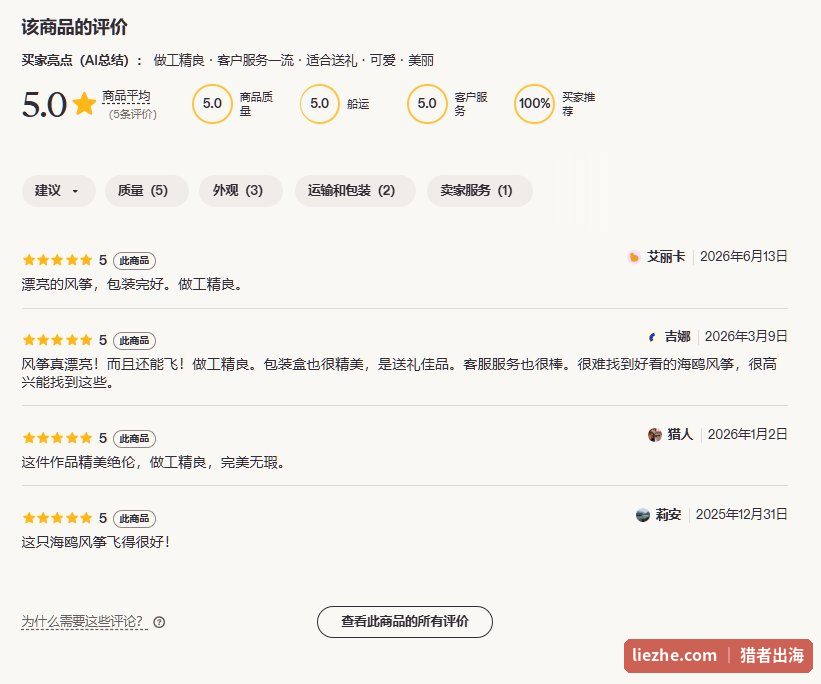821x684 pixels.
Task: Click 此商品 tag on 艾丽卡's review
Action: point(134,260)
